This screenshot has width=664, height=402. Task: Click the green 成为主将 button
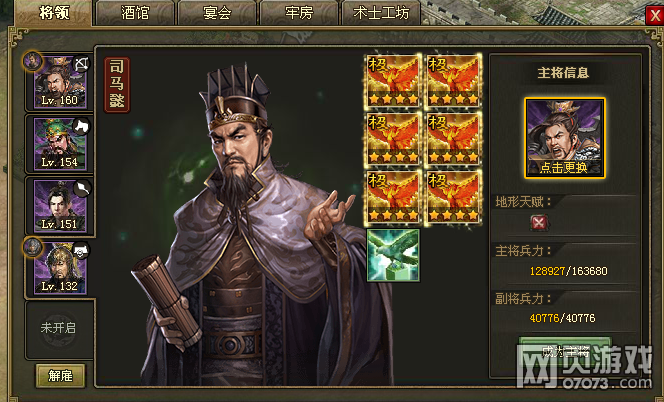(x=565, y=351)
